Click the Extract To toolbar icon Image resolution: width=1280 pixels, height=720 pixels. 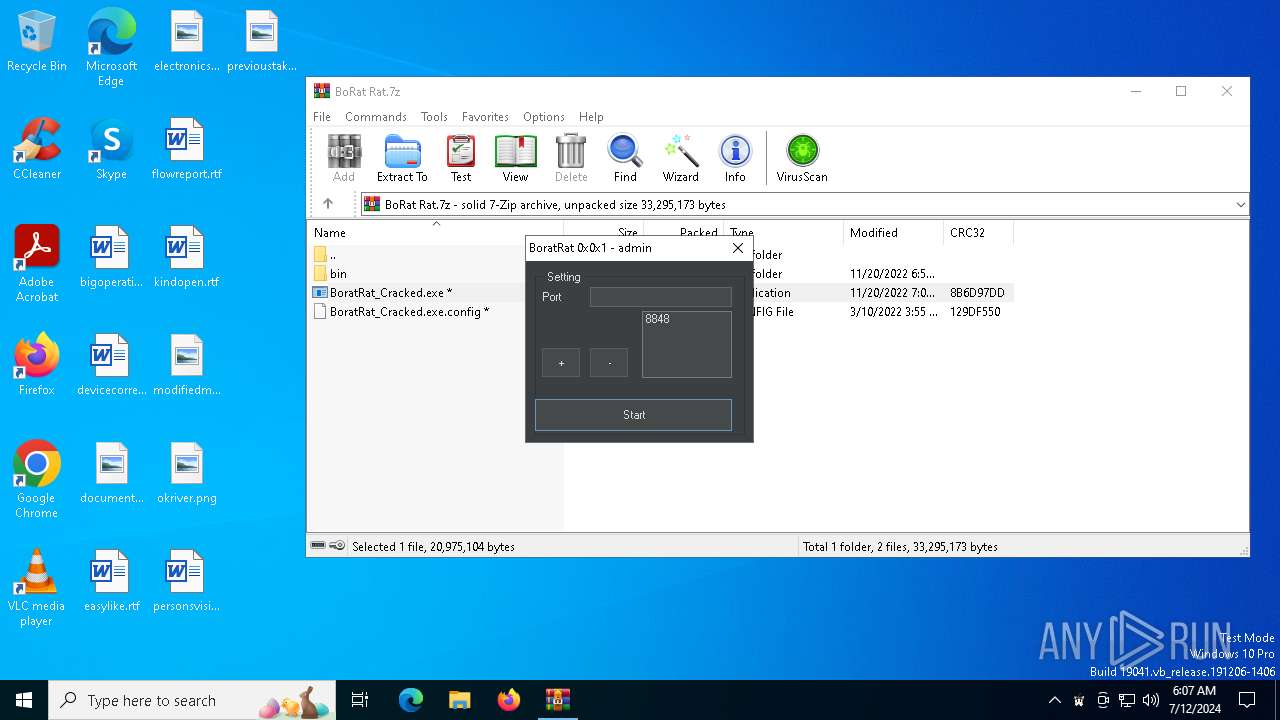click(402, 158)
